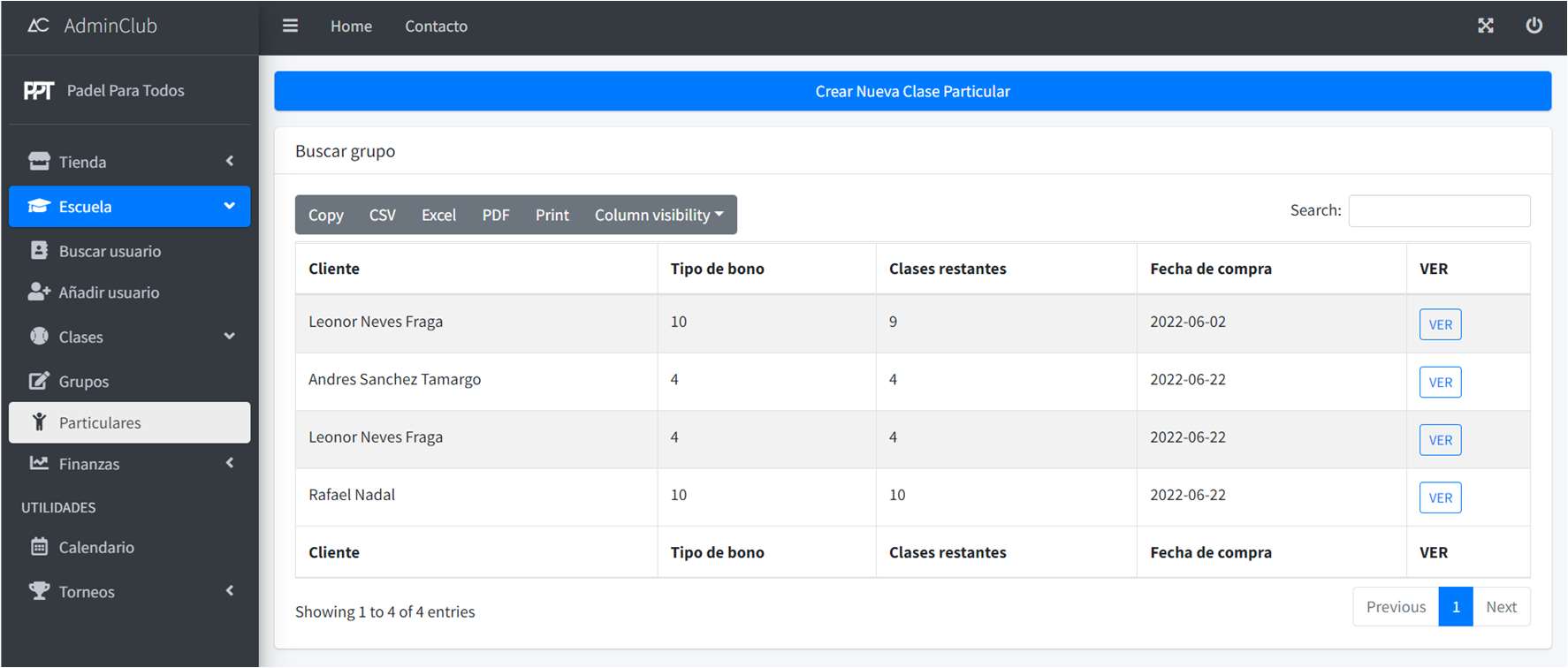Expand the Clases submenu chevron
The width and height of the screenshot is (1568, 668).
pyautogui.click(x=230, y=336)
